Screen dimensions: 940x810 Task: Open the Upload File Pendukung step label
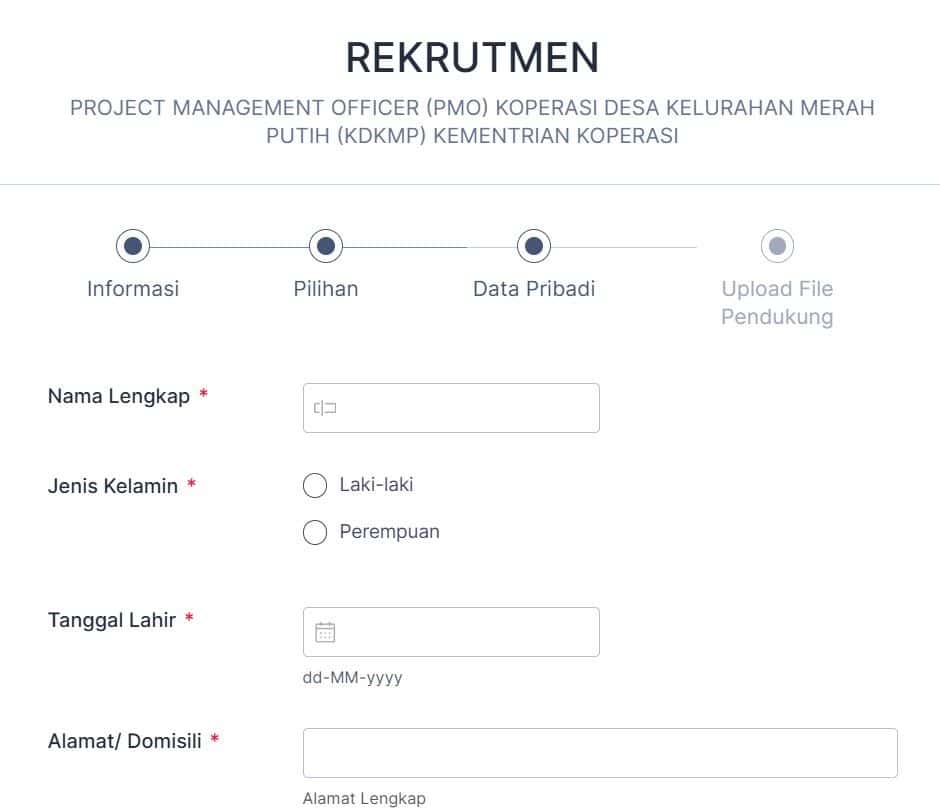tap(777, 303)
